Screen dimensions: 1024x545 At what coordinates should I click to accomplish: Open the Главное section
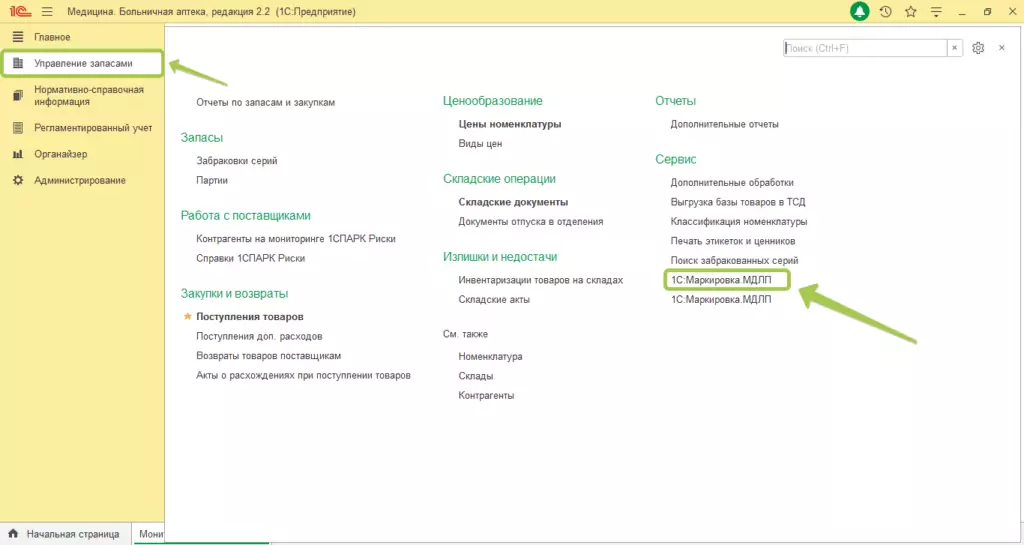point(54,37)
